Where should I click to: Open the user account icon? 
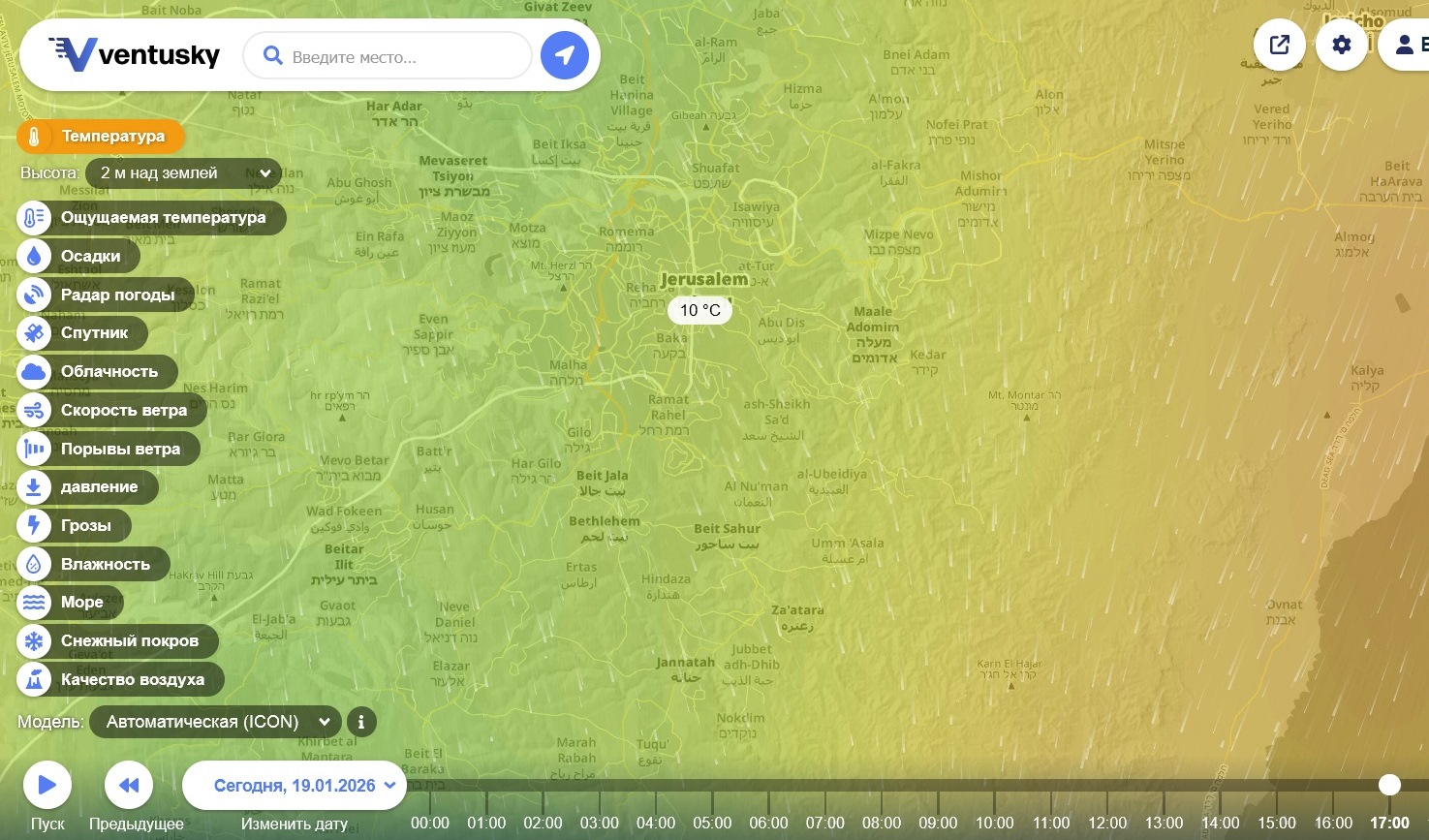(1404, 45)
